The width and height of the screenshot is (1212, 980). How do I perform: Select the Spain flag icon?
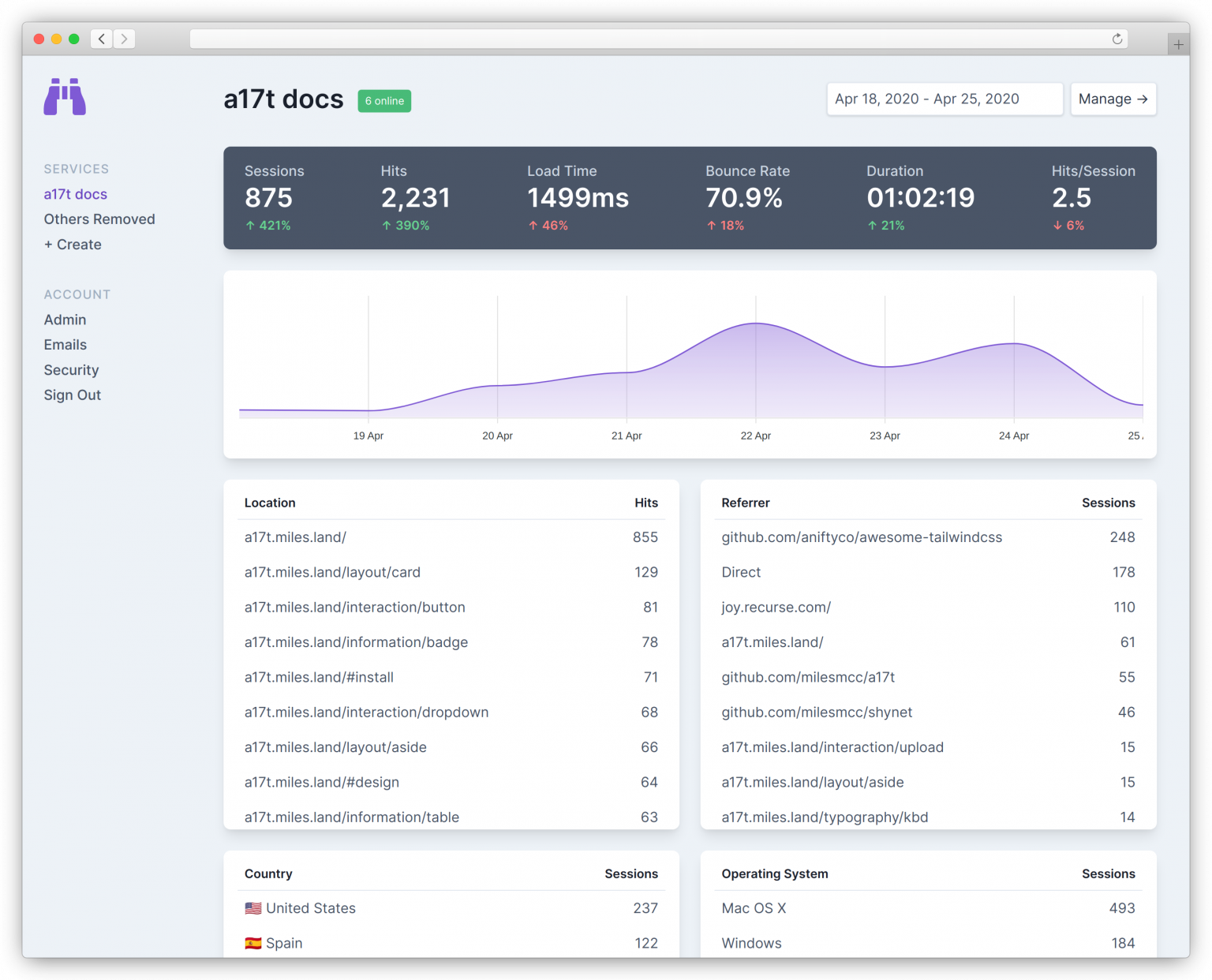point(252,943)
